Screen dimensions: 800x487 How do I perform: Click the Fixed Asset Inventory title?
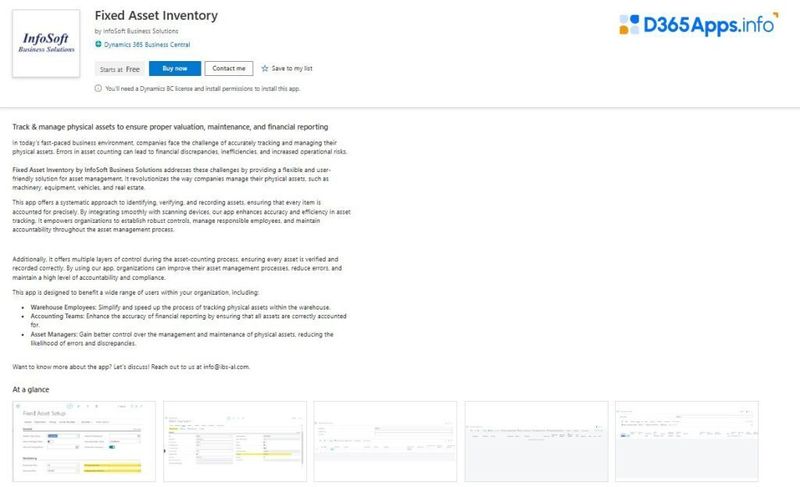(156, 16)
